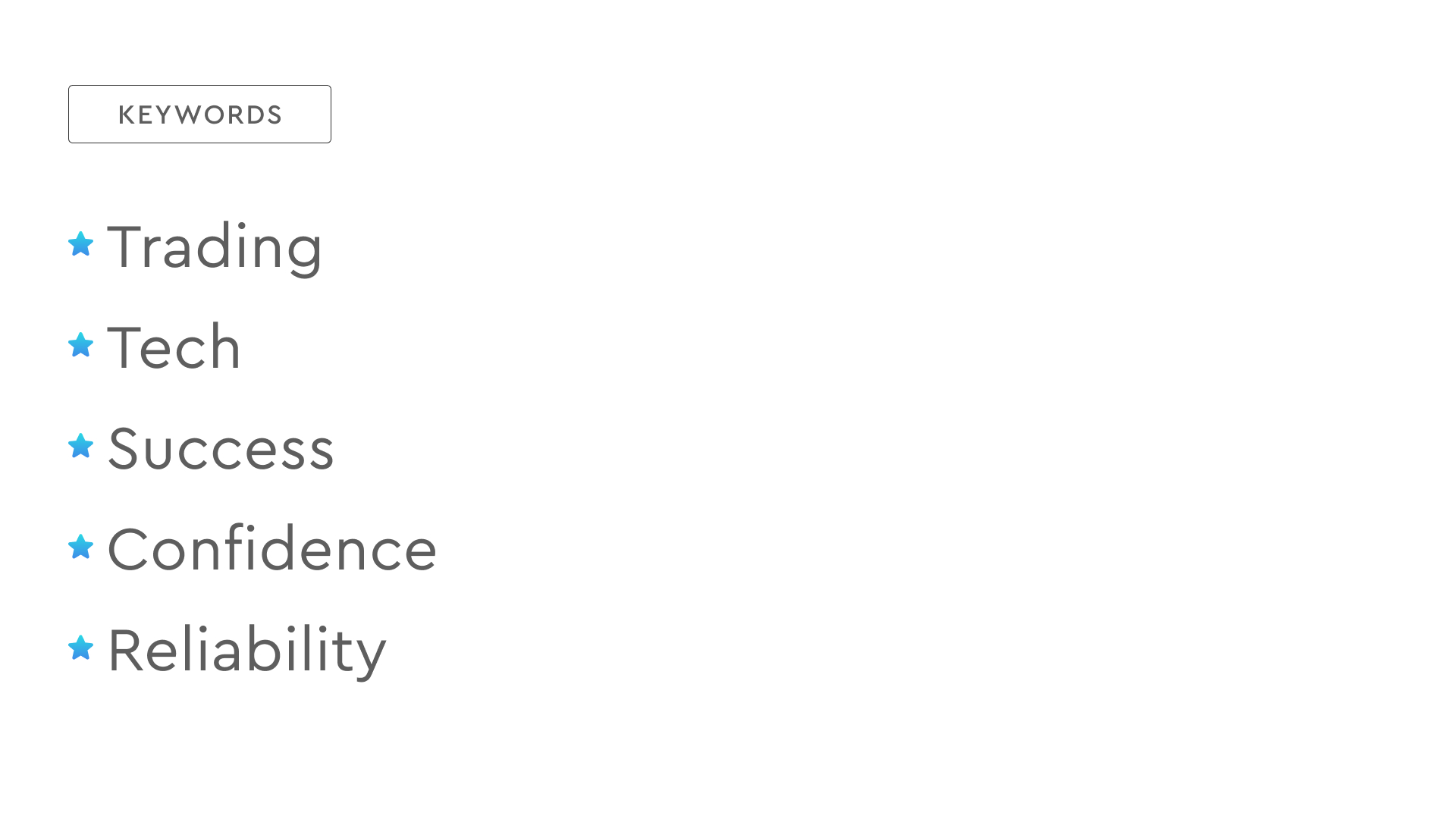
Task: Click the letter K in KEYWORDS
Action: point(127,115)
